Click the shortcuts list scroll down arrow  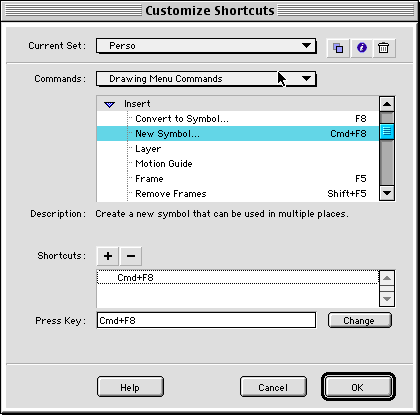coord(387,299)
